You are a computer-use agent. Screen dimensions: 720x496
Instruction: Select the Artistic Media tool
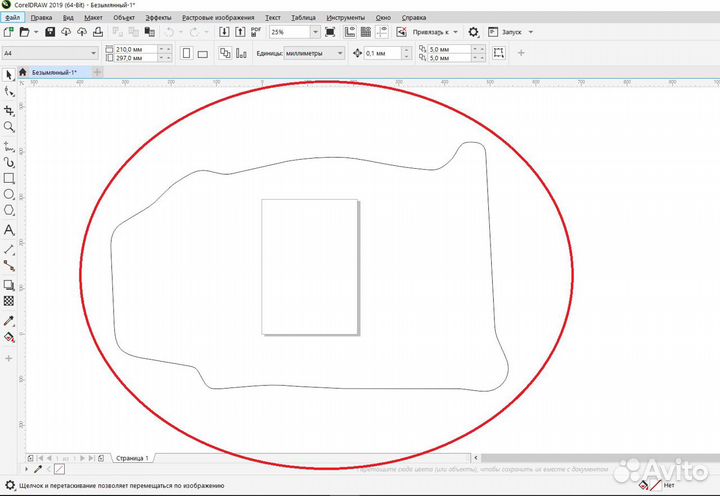tap(9, 162)
